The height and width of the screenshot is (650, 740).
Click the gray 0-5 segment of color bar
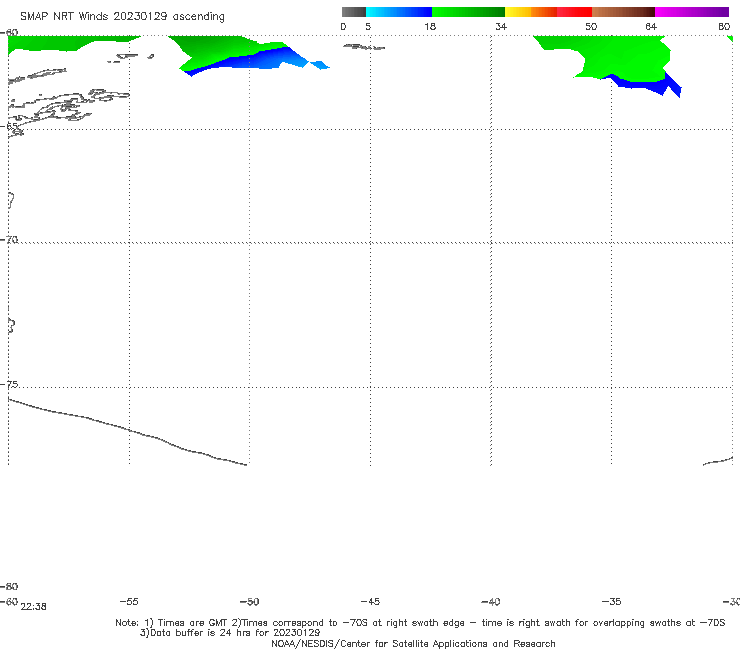coord(353,12)
